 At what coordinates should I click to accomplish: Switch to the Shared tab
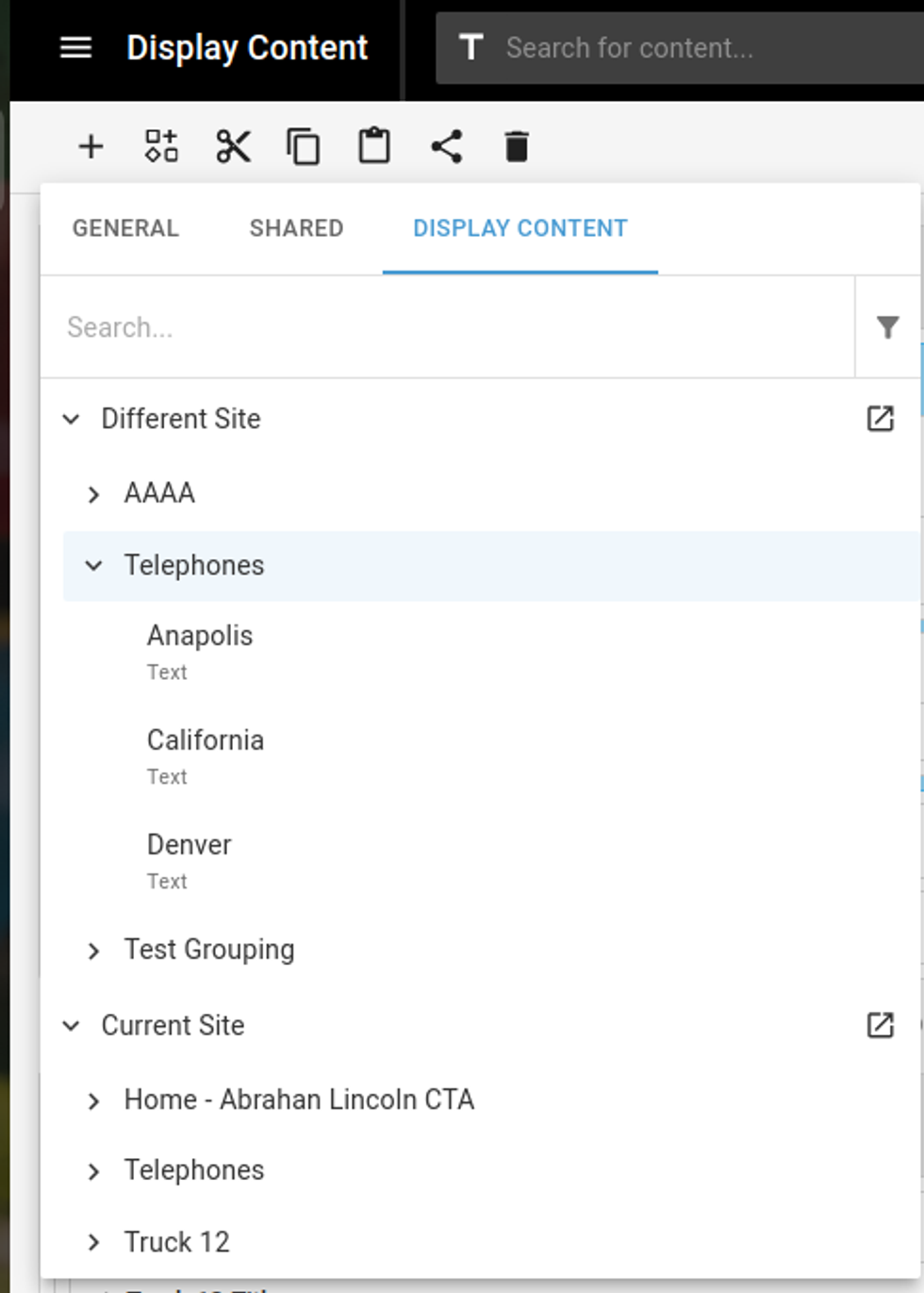click(x=296, y=228)
